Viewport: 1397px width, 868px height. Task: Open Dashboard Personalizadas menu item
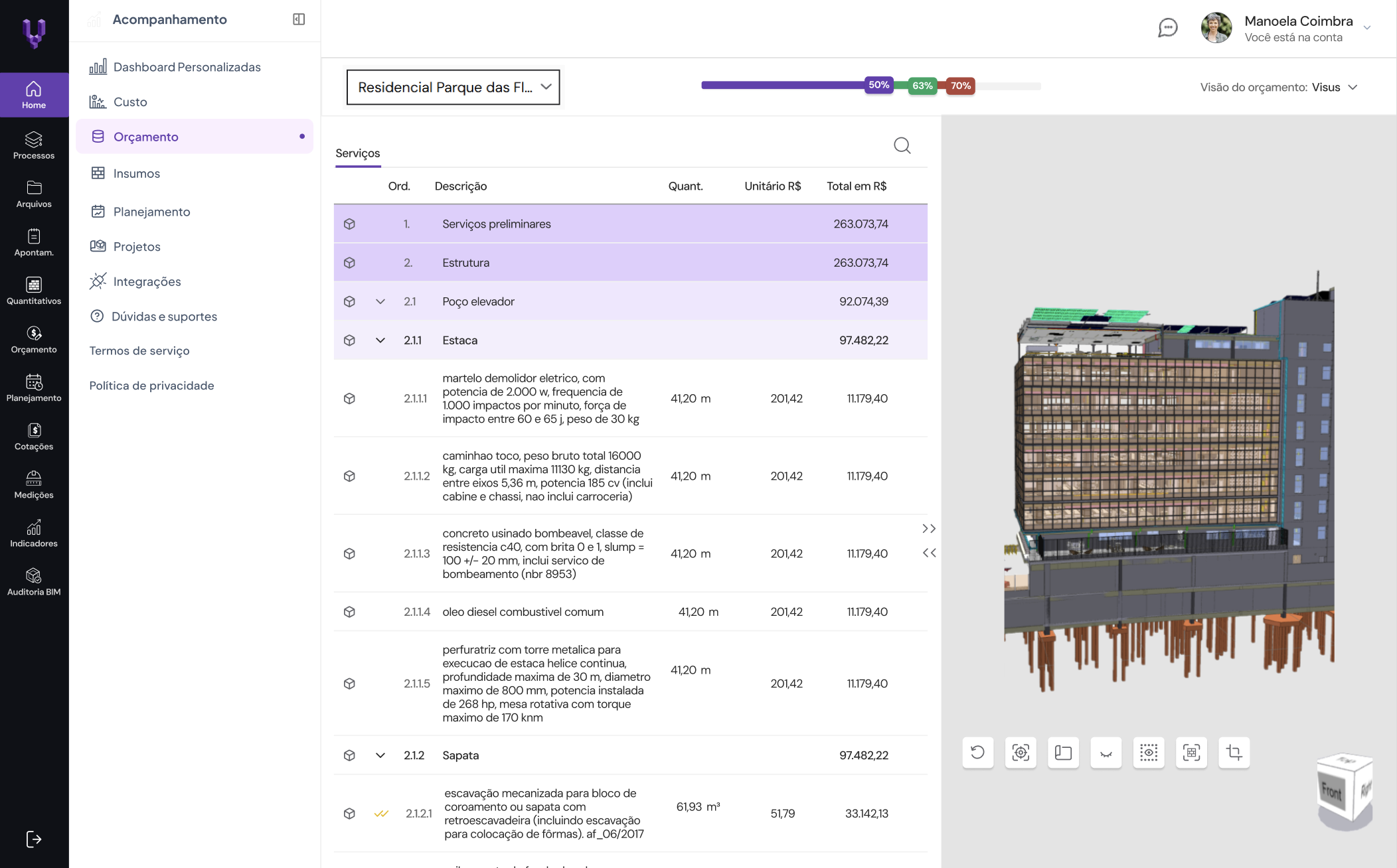pos(175,67)
